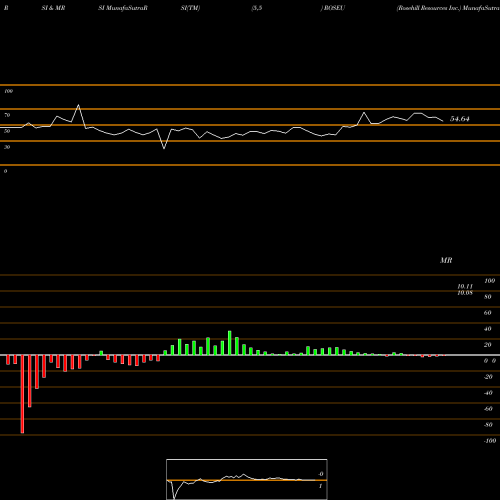Click the 10.11 value near MR scale
This screenshot has width=500, height=500.
coord(465,286)
